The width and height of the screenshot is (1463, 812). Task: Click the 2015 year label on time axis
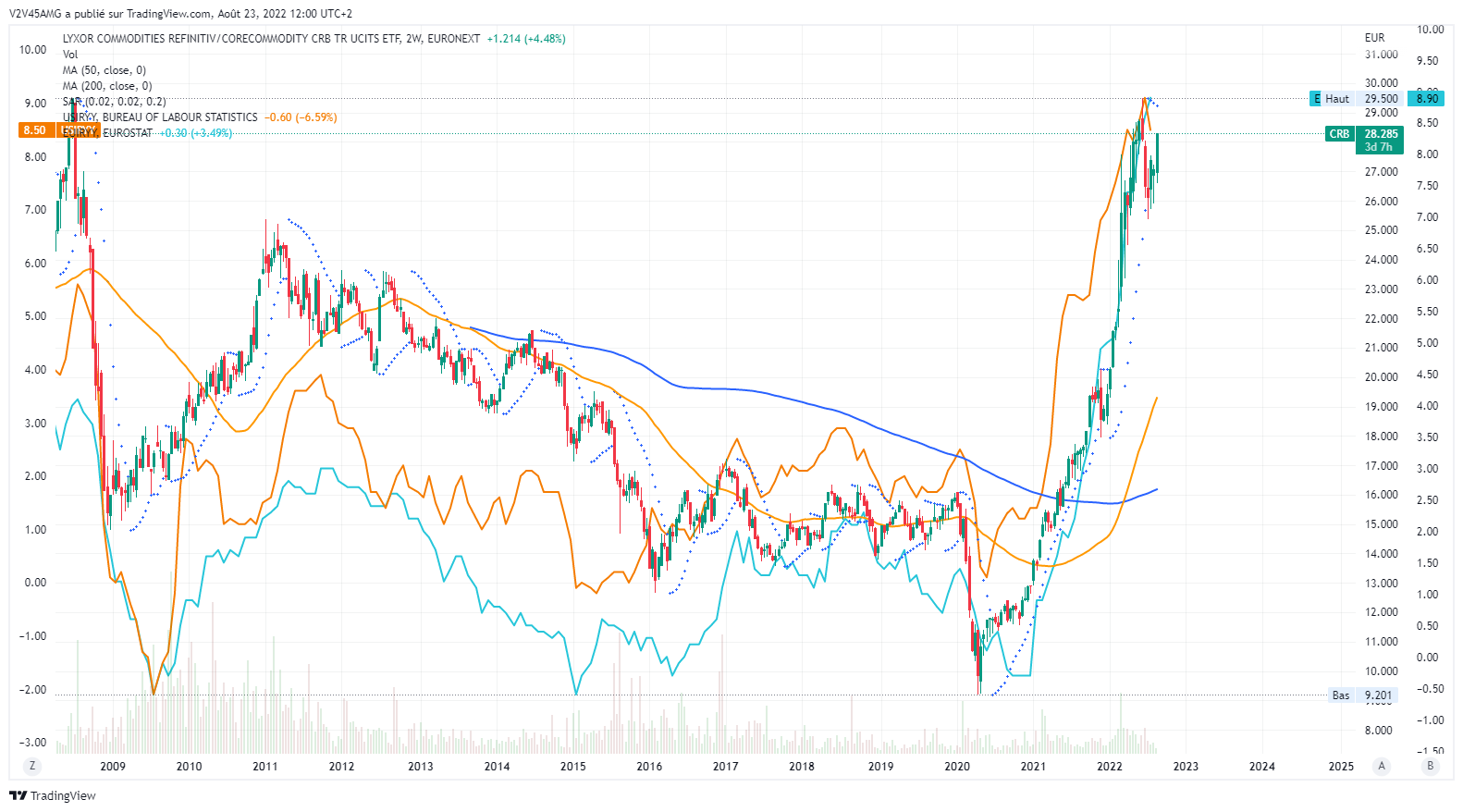point(573,766)
